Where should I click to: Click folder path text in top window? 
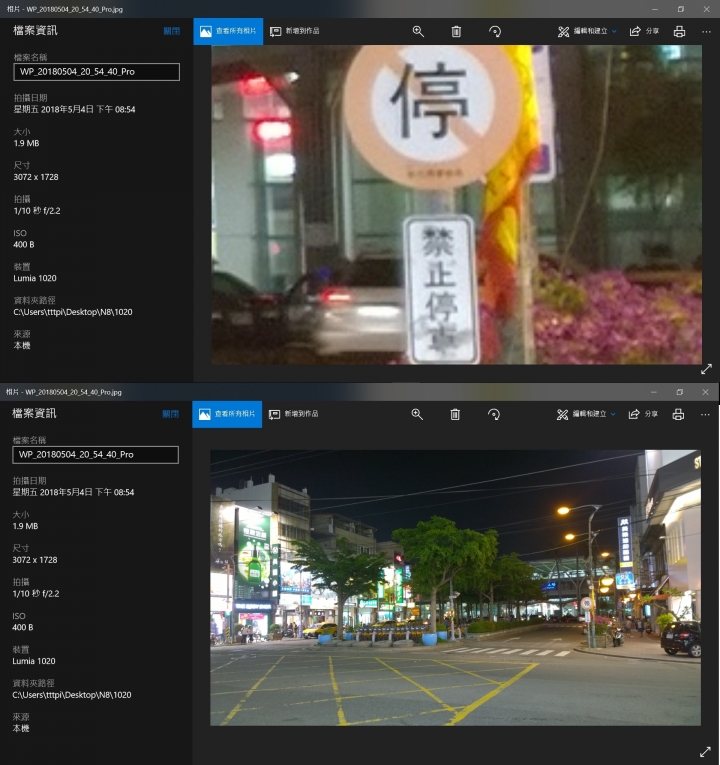point(73,312)
